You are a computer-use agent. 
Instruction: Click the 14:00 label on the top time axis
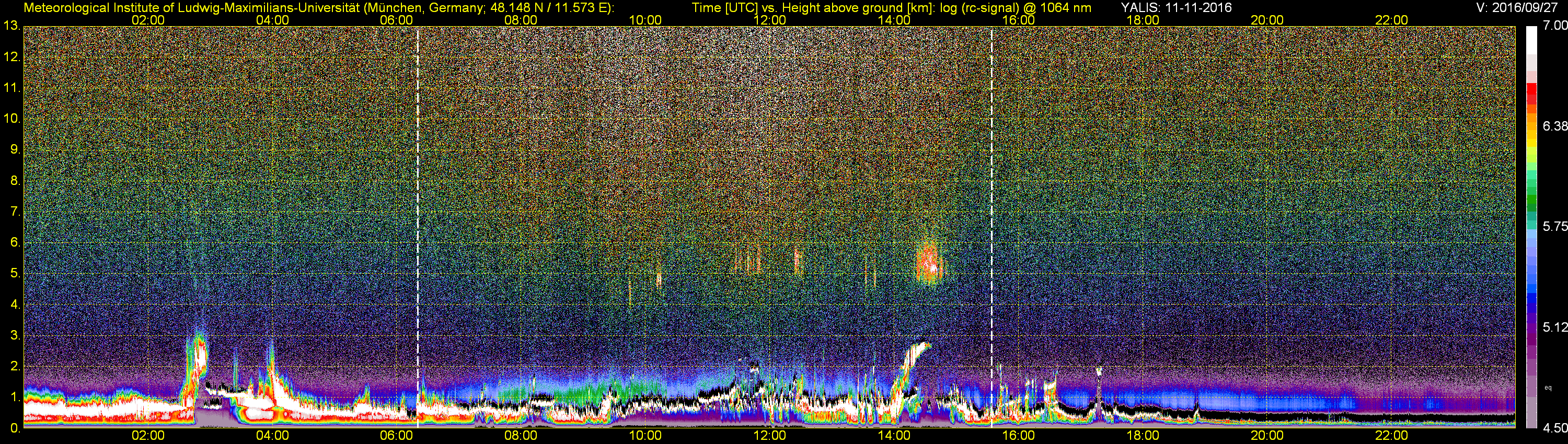click(x=894, y=20)
